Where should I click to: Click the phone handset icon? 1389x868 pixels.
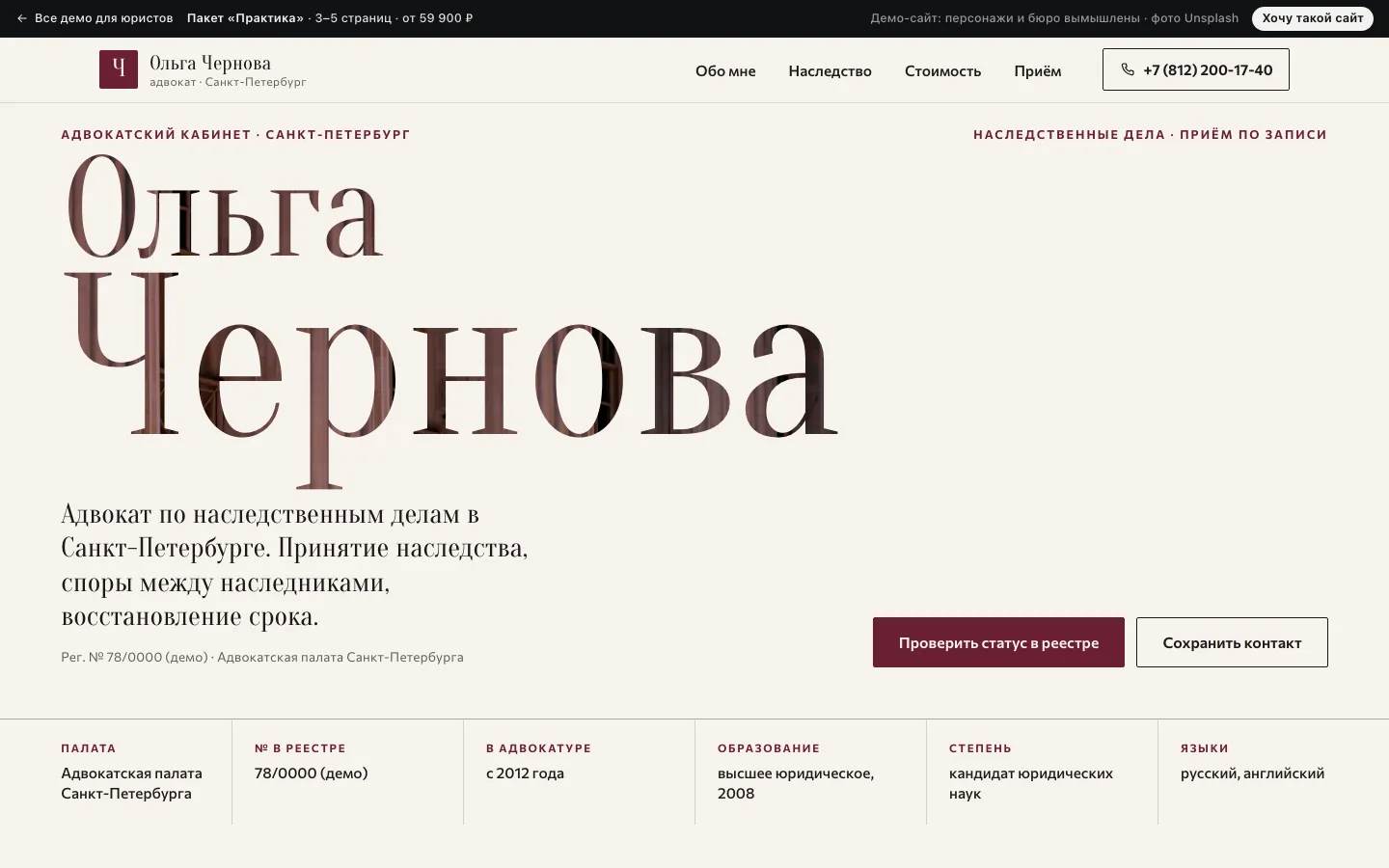tap(1128, 69)
